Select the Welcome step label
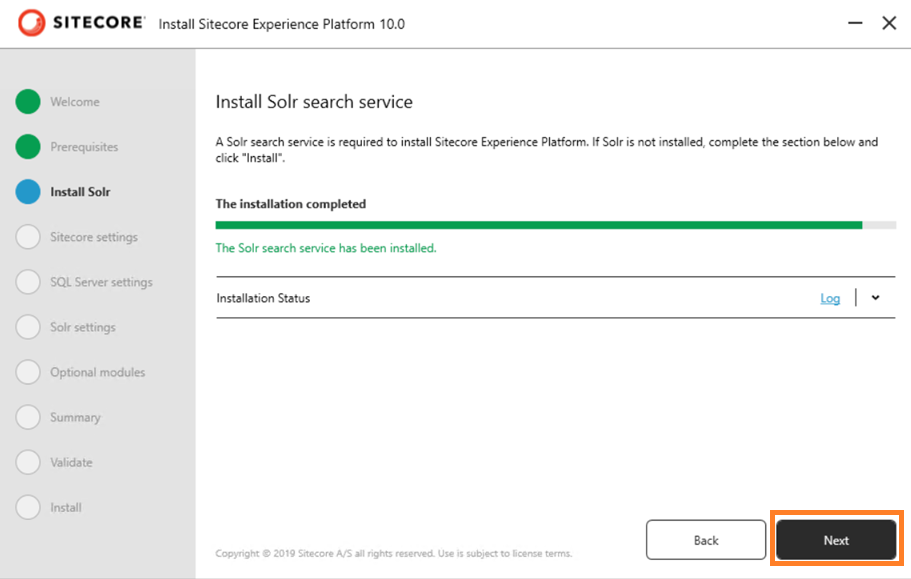911x579 pixels. pos(75,102)
